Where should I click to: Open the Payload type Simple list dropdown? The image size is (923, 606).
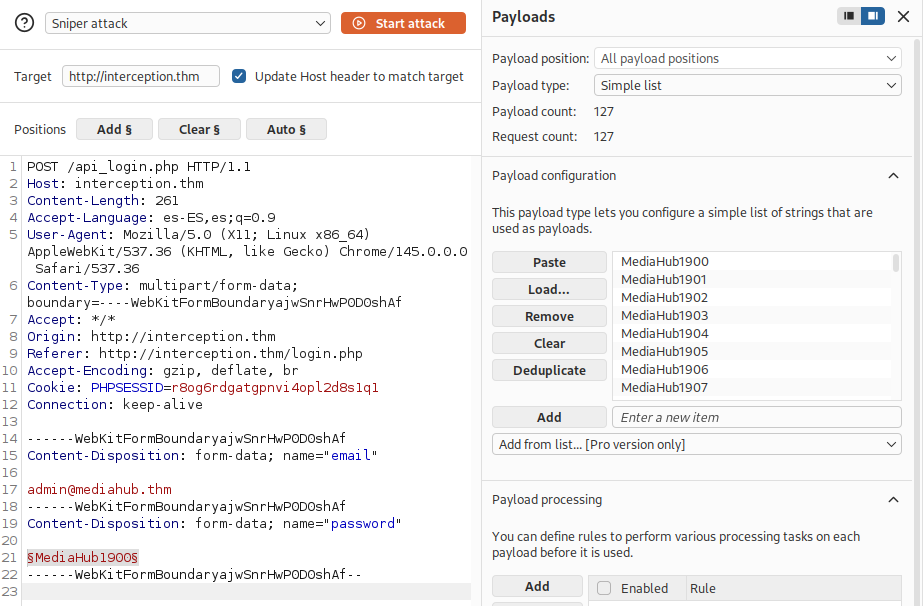[x=748, y=85]
